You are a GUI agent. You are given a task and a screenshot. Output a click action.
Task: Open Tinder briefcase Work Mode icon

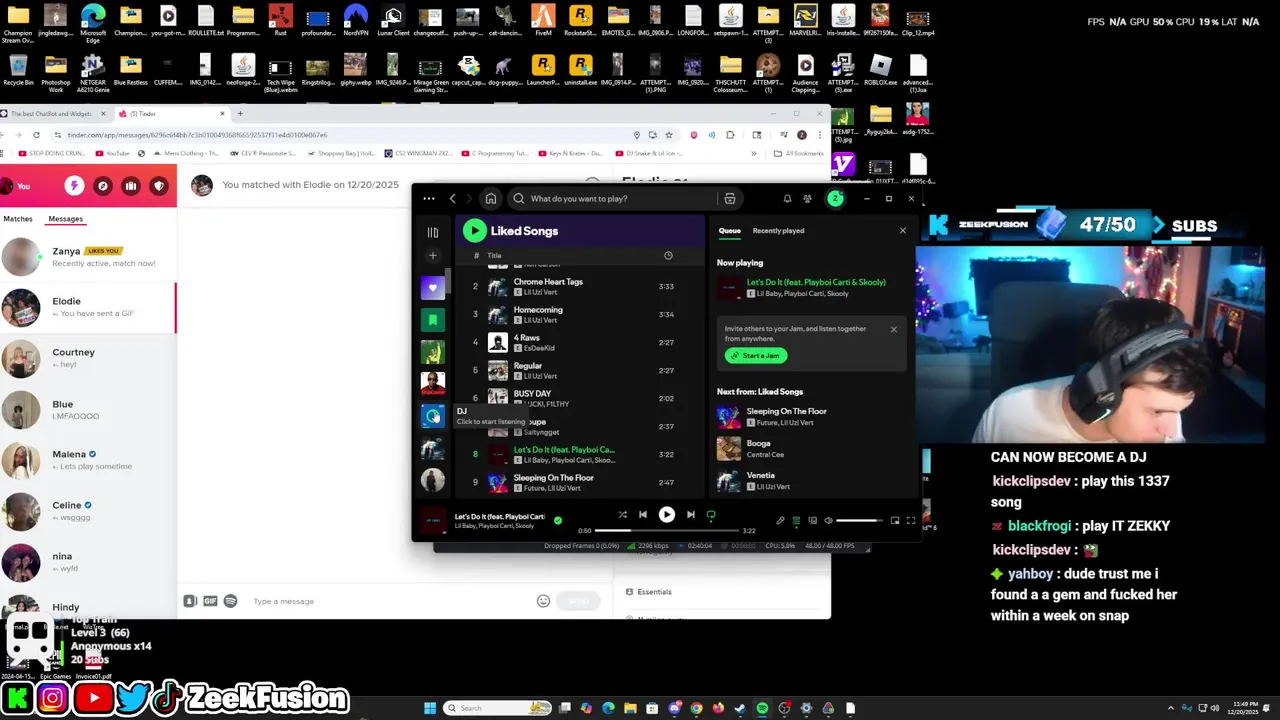(130, 186)
